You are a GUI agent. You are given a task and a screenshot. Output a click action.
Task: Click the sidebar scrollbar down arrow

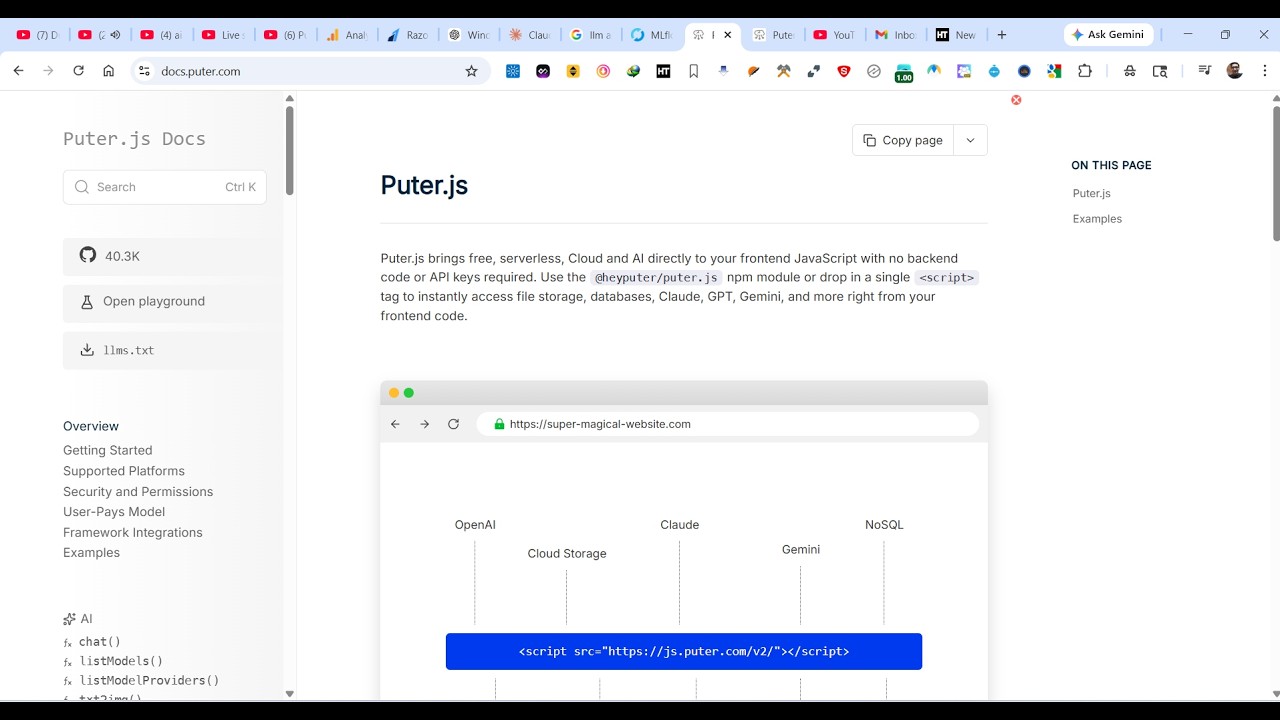click(x=290, y=693)
